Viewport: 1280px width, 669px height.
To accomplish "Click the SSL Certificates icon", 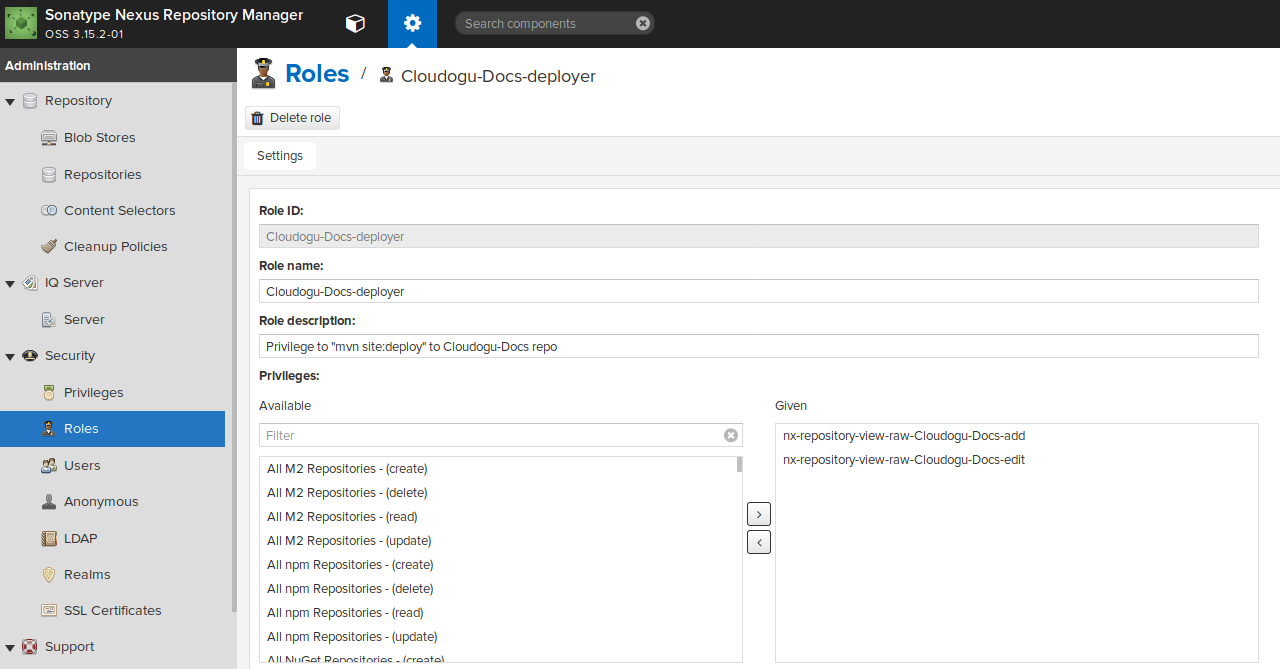I will click(x=49, y=611).
